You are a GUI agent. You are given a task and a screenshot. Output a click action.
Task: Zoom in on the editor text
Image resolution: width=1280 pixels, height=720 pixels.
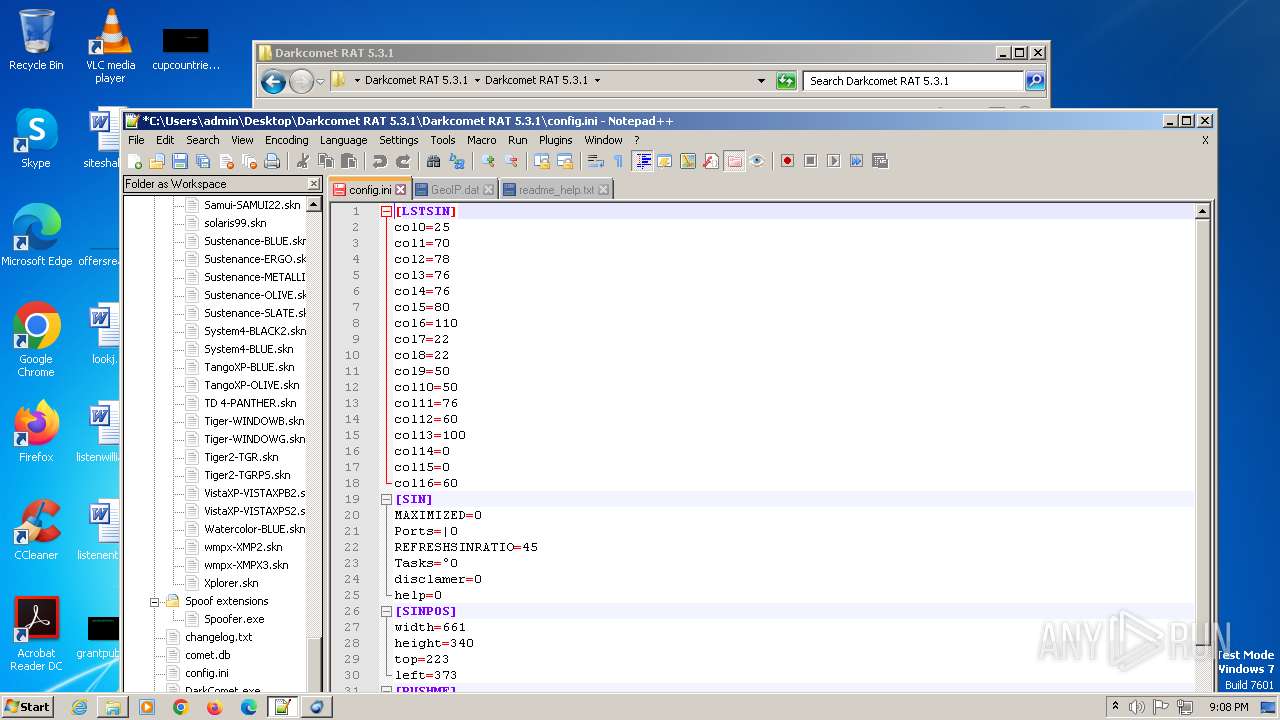point(487,161)
